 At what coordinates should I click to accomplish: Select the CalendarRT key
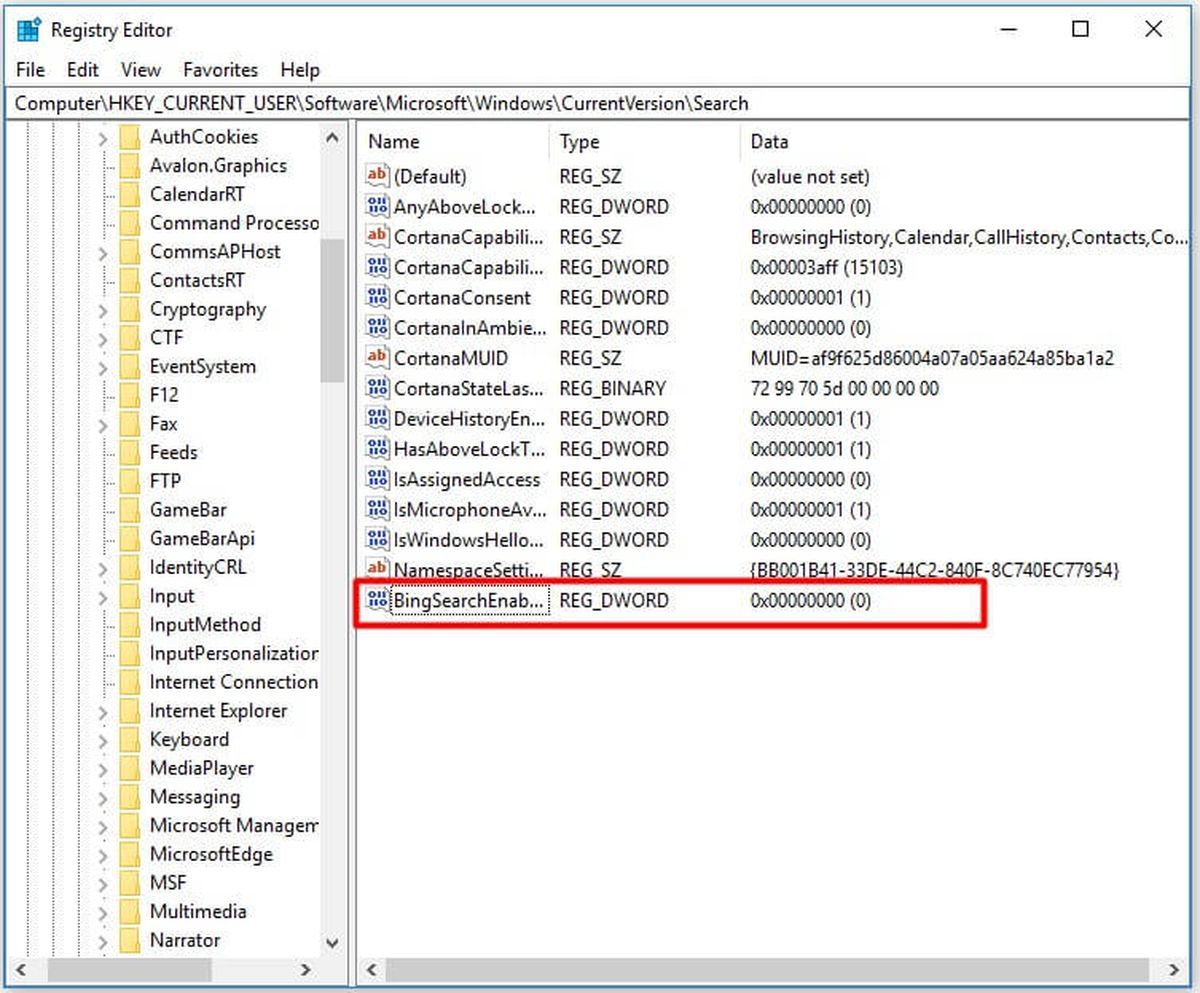click(197, 195)
